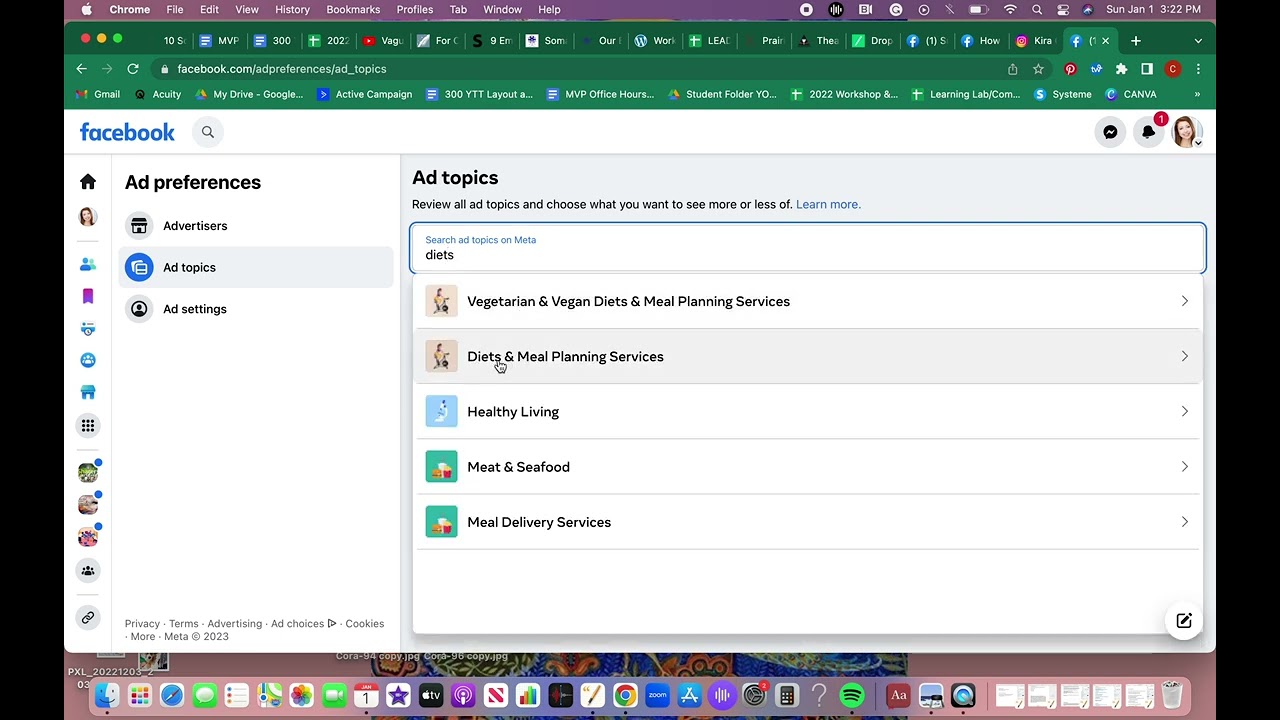The width and height of the screenshot is (1280, 720).
Task: Open Chrome's three-dot menu
Action: (x=1198, y=69)
